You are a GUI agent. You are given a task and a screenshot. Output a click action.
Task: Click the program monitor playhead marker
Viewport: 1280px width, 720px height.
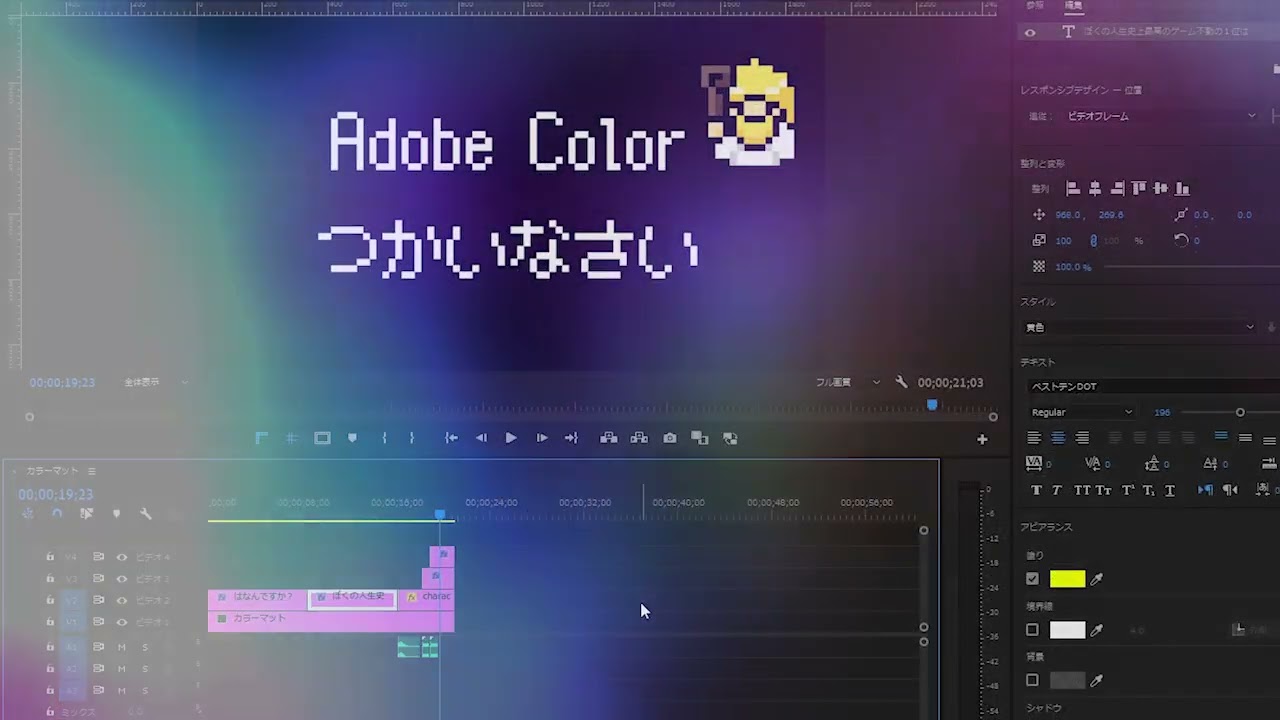coord(932,405)
